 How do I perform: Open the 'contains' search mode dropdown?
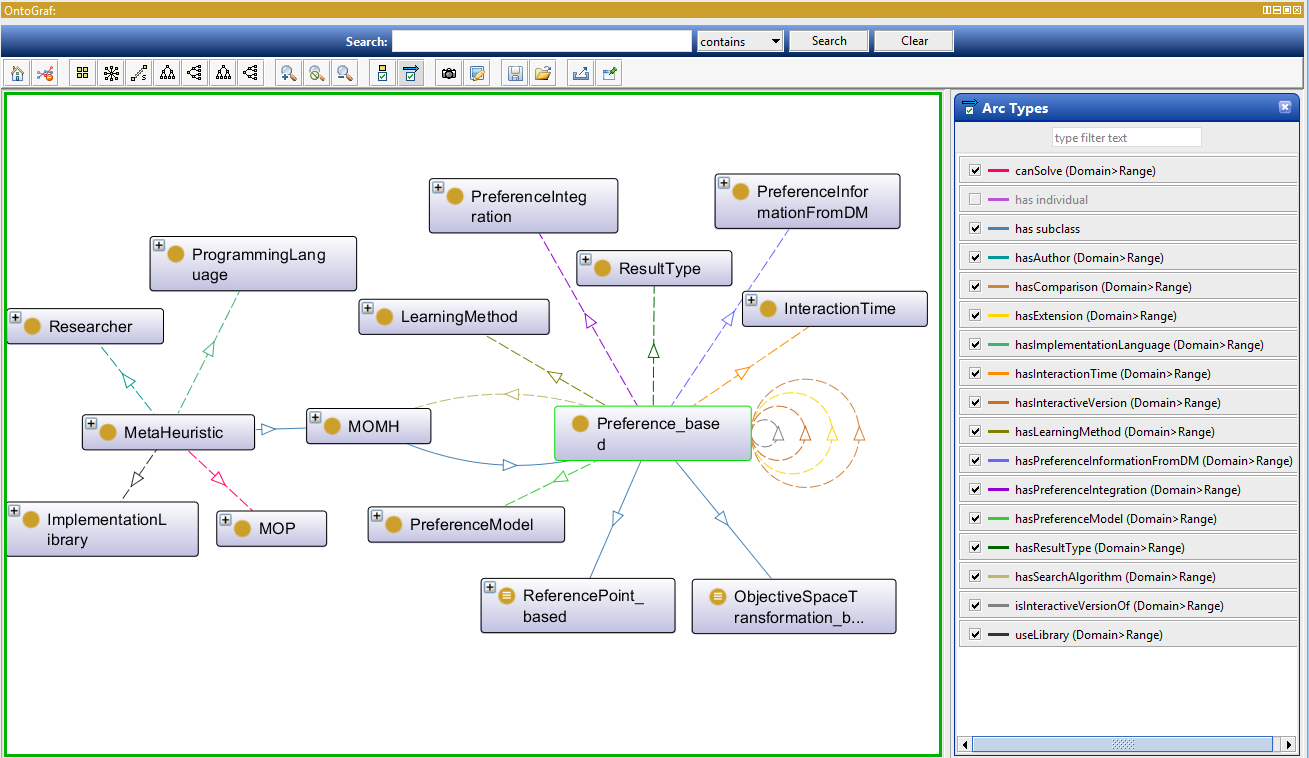[740, 41]
